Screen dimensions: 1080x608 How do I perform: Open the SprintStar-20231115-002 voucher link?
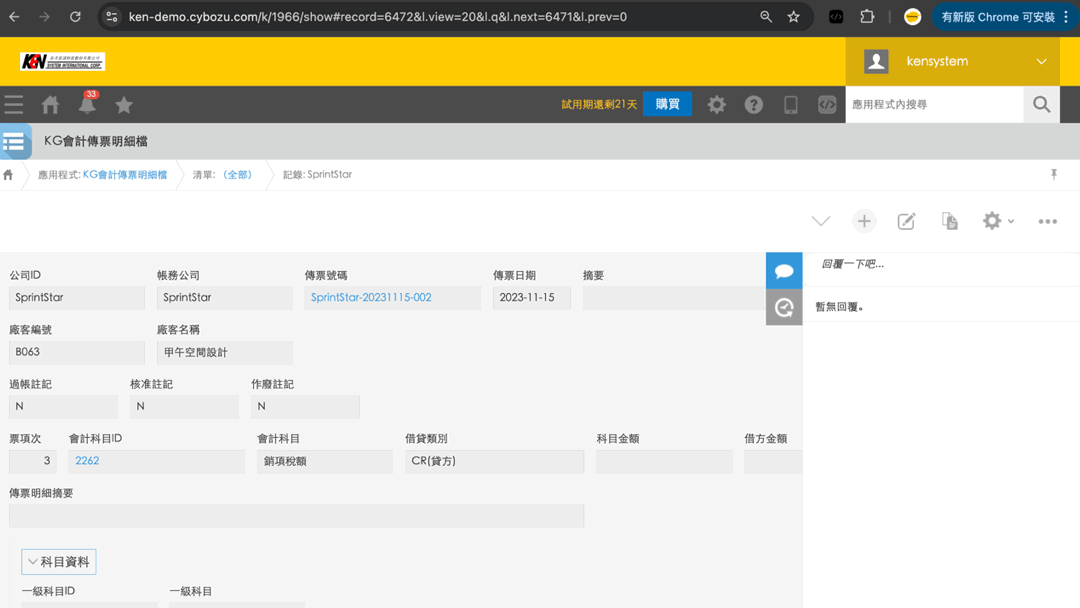pyautogui.click(x=371, y=297)
